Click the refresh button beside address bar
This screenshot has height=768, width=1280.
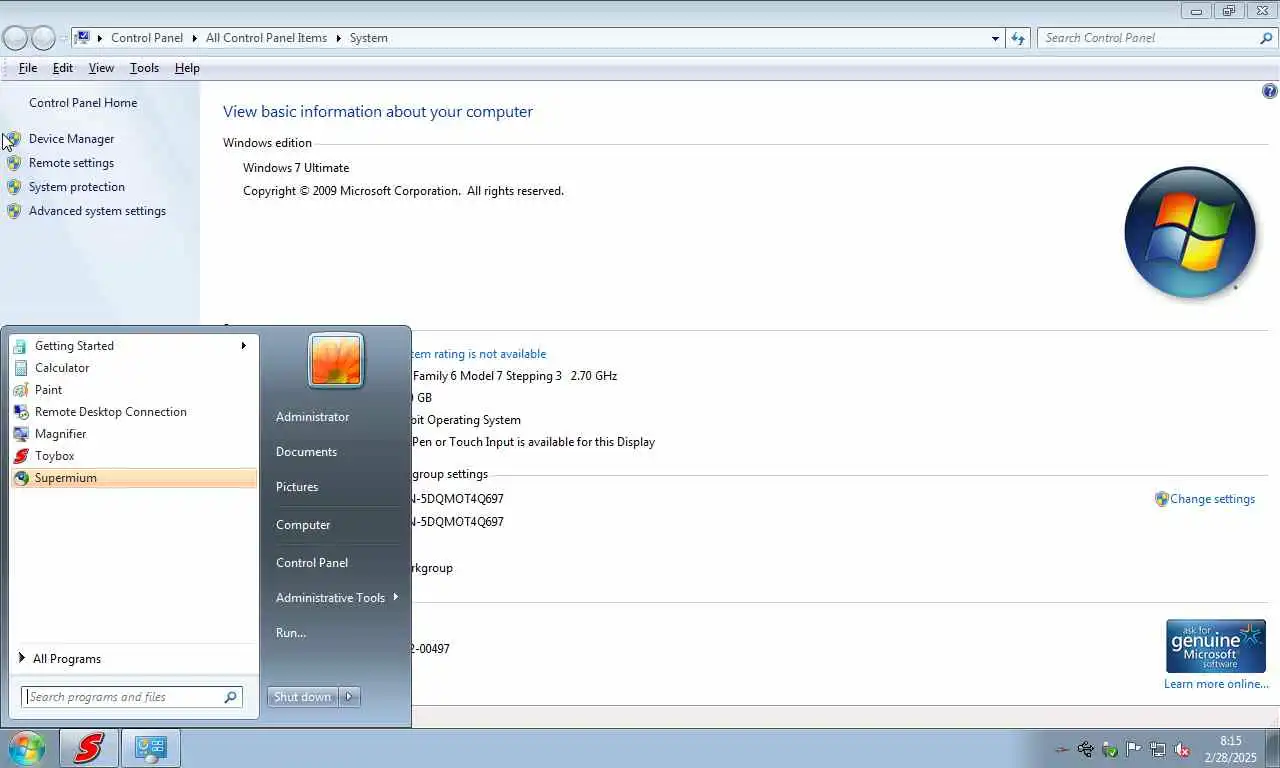coord(1018,38)
